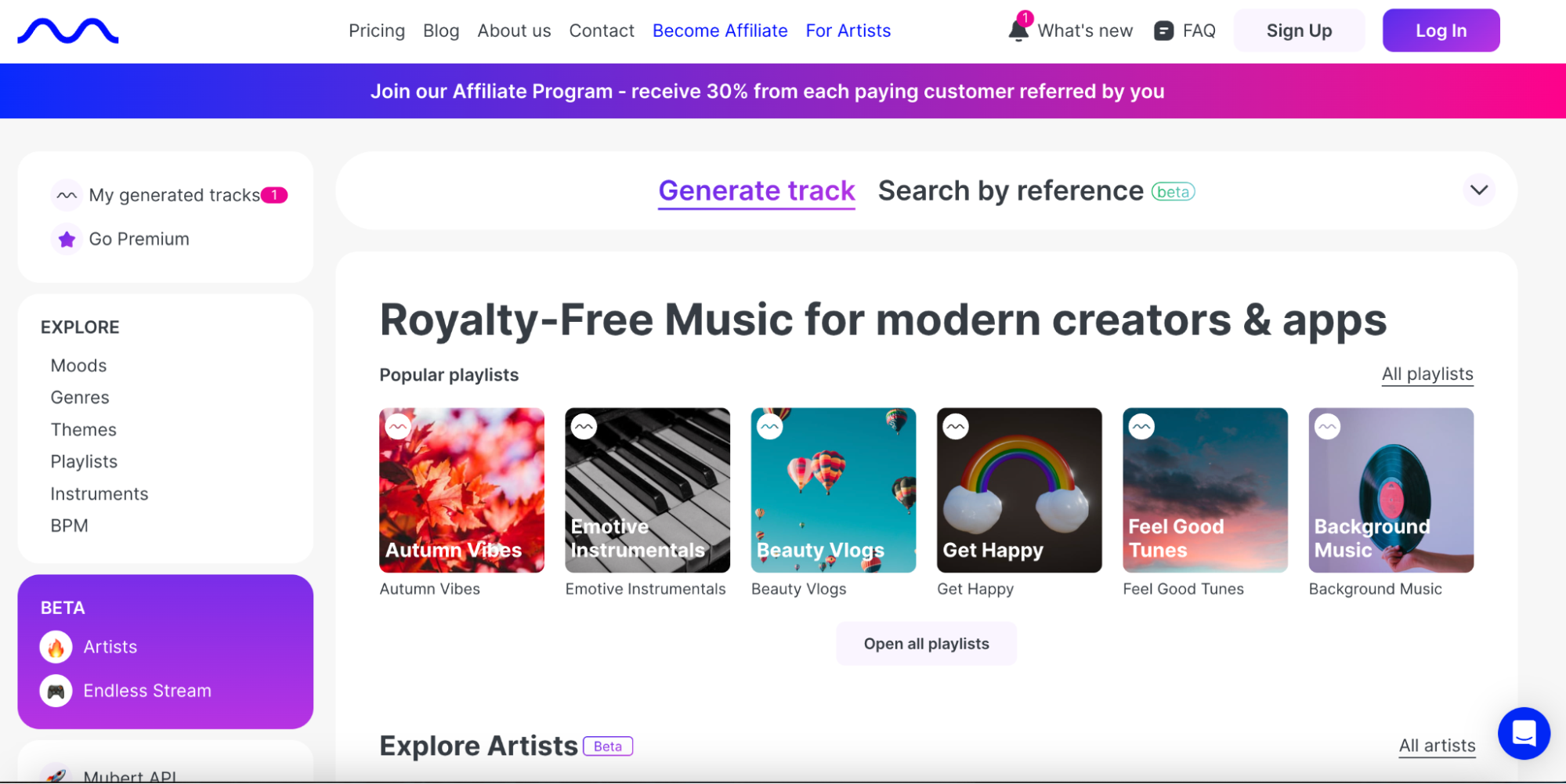Switch to Search by reference tab
Viewport: 1566px width, 784px height.
tap(1011, 190)
